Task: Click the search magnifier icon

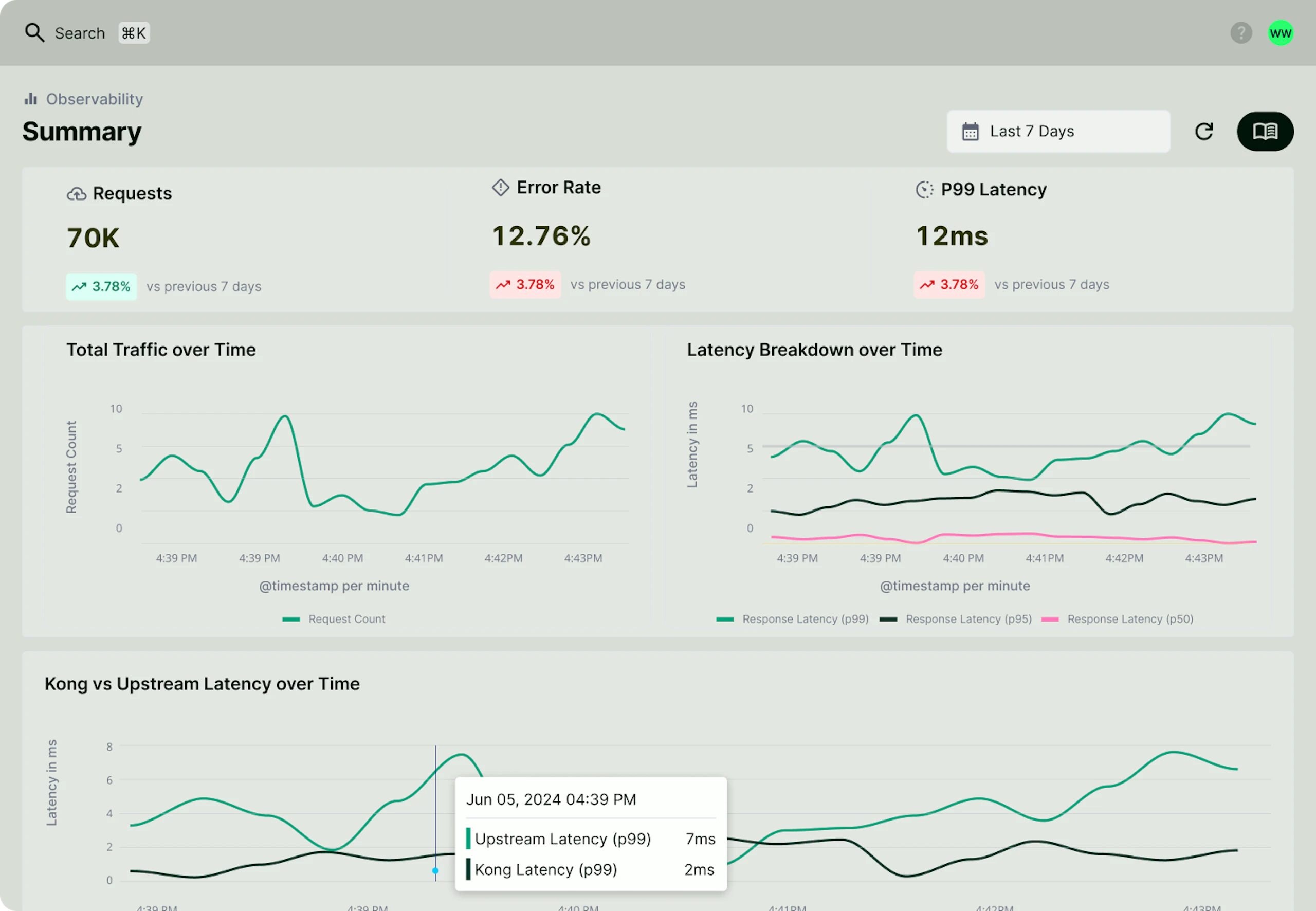Action: point(34,33)
